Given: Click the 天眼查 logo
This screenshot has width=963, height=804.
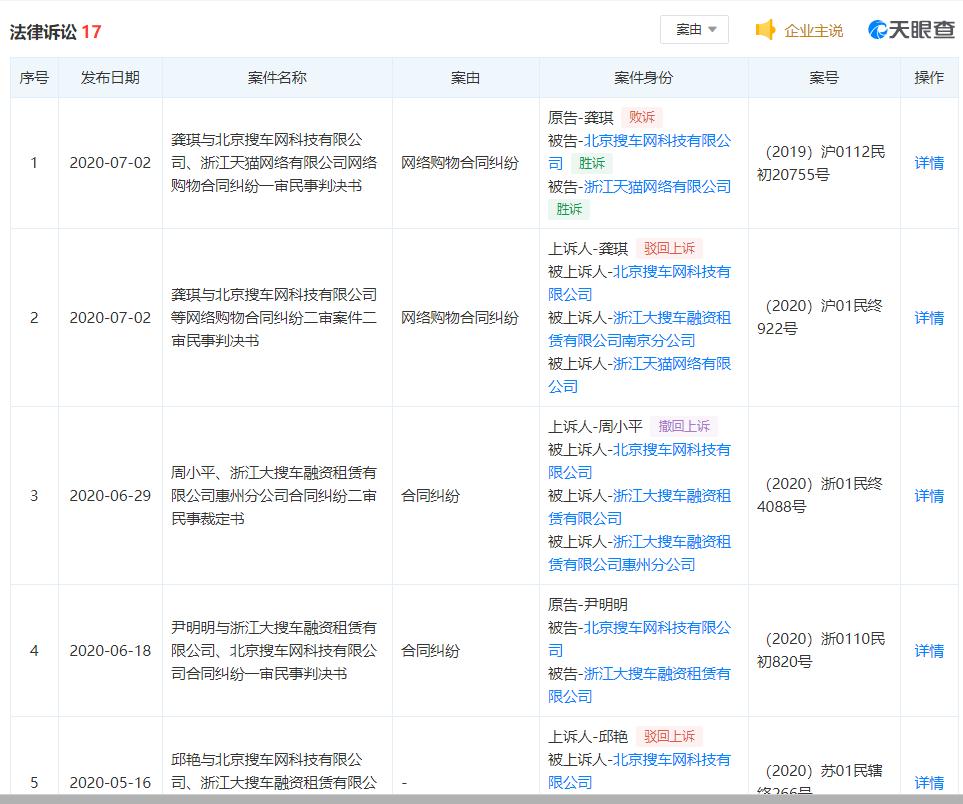Looking at the screenshot, I should coord(911,29).
